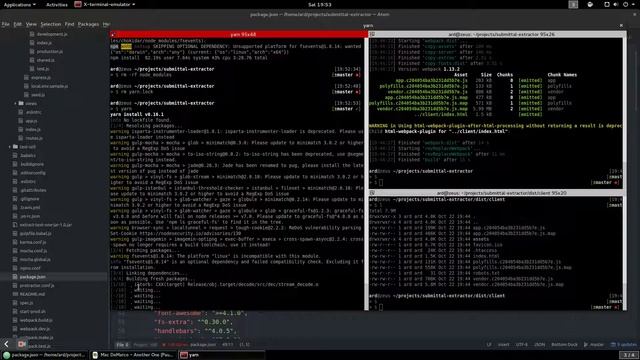Open the File menu in Atom
Viewport: 640px width, 360px height.
[6, 24]
